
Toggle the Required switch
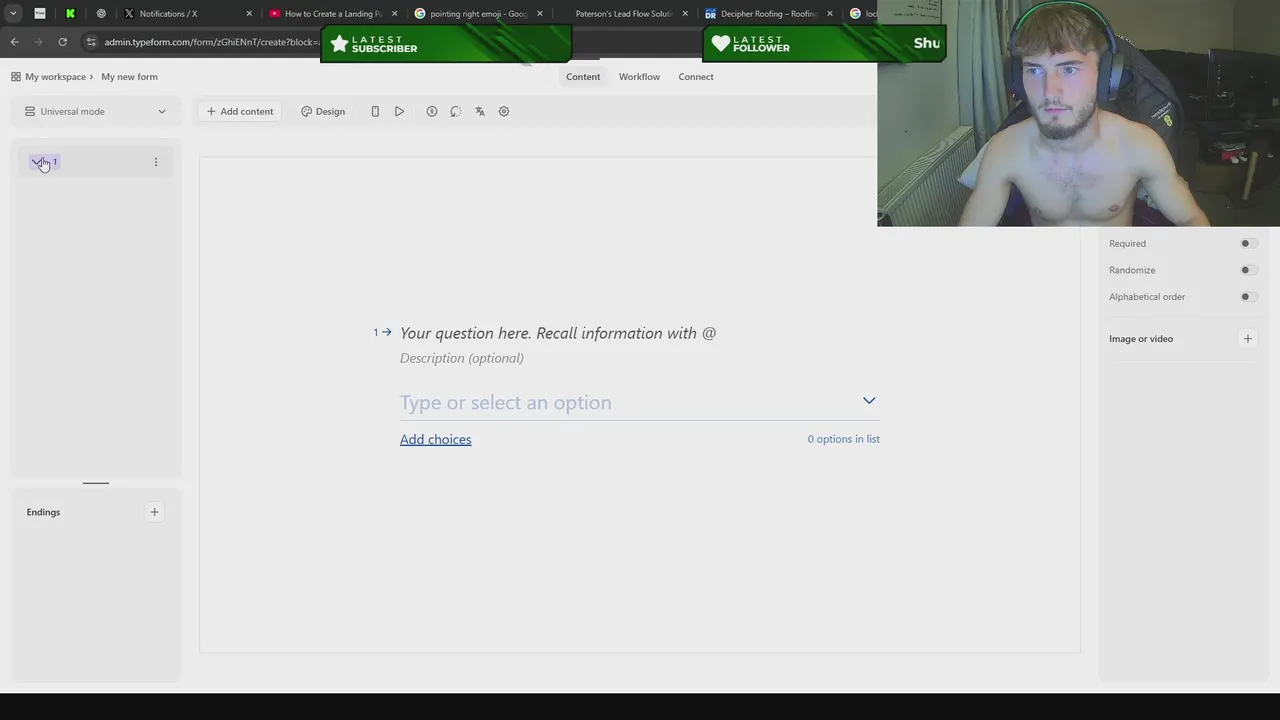click(1247, 243)
